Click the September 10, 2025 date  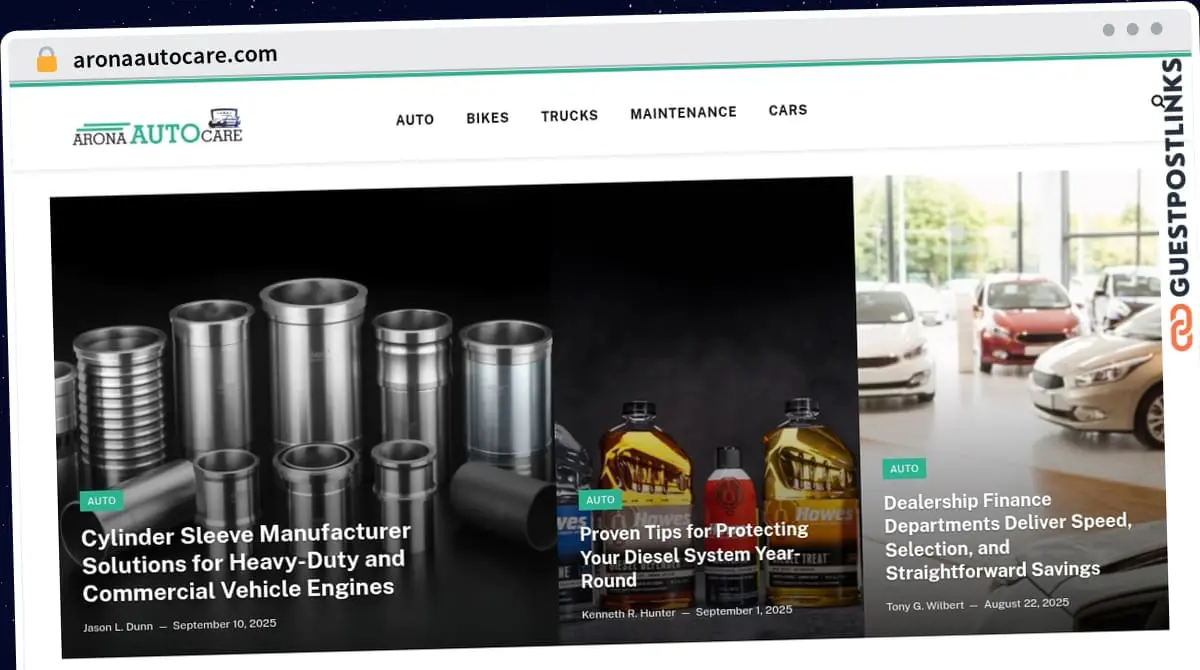pyautogui.click(x=224, y=625)
